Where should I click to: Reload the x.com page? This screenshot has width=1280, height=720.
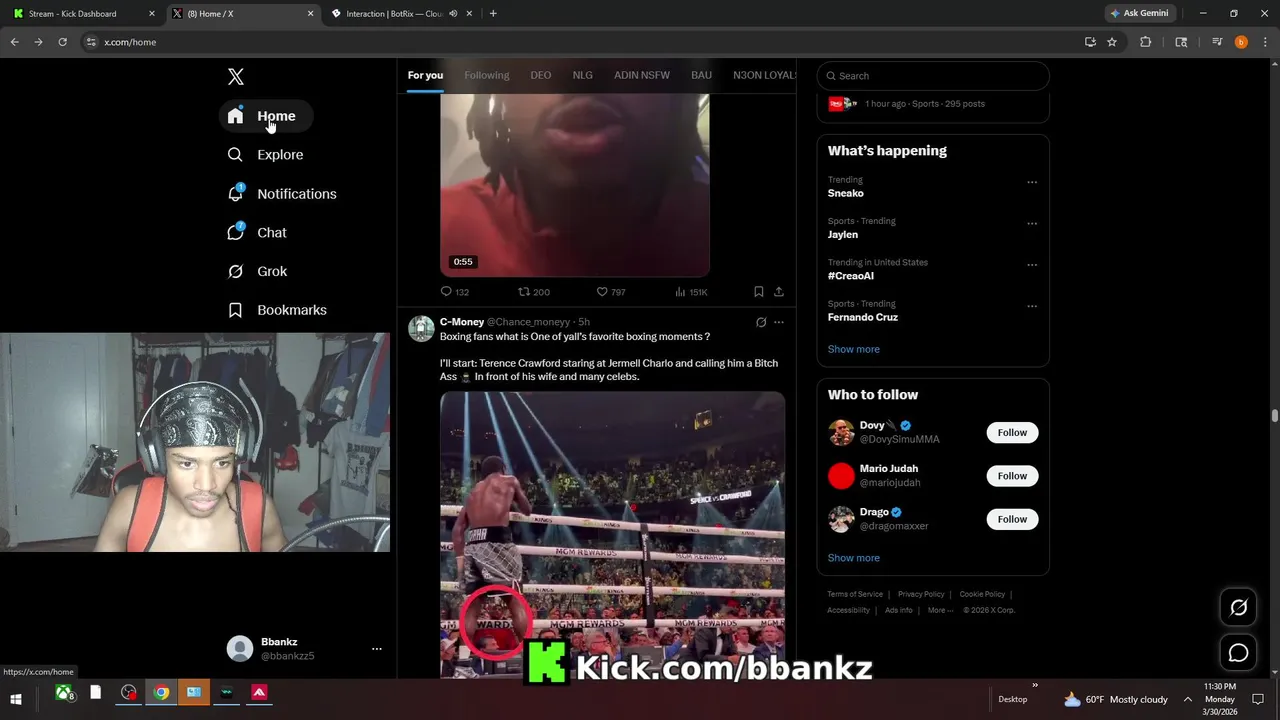(x=62, y=42)
